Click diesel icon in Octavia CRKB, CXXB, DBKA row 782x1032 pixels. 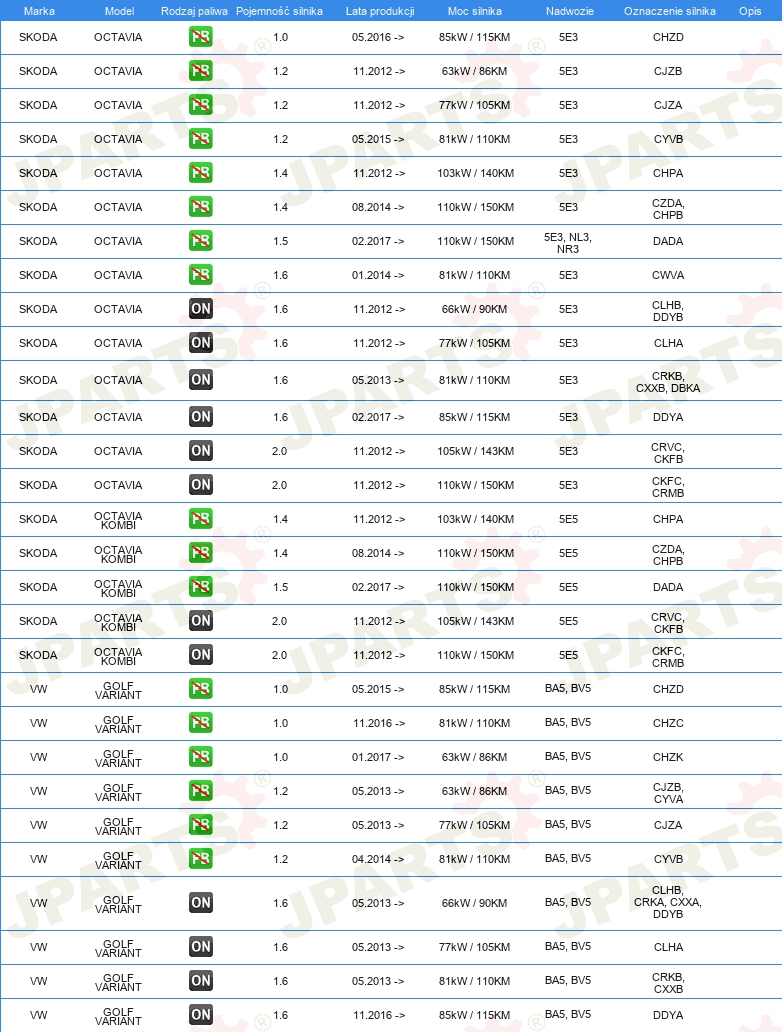200,380
